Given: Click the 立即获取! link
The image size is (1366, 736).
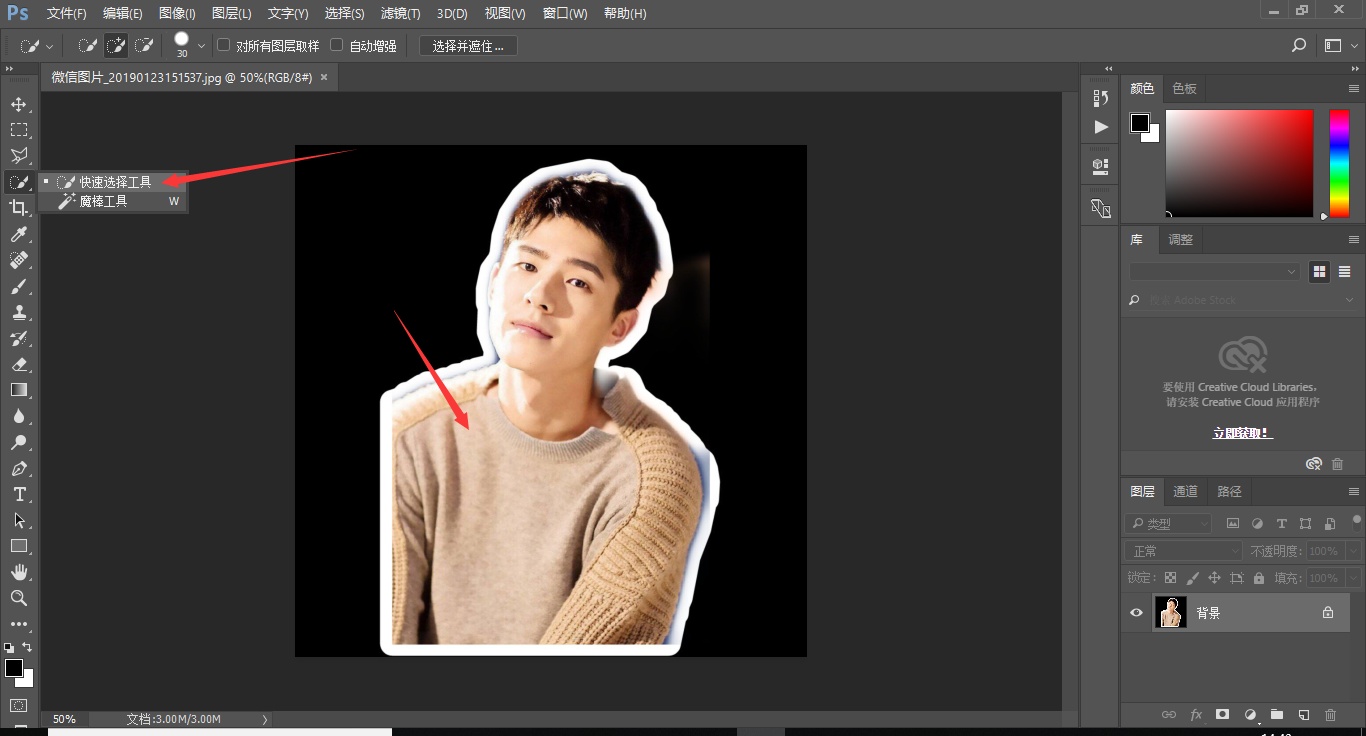Looking at the screenshot, I should point(1242,433).
